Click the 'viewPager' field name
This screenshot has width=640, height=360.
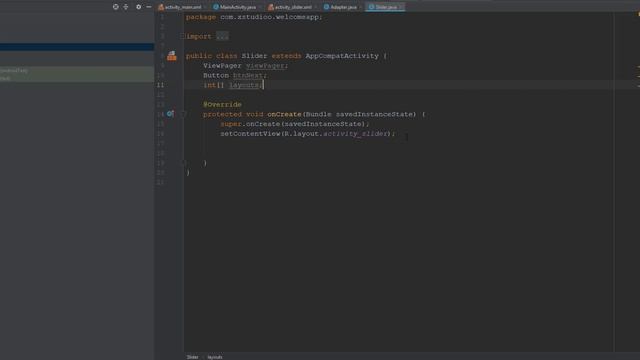click(x=265, y=66)
